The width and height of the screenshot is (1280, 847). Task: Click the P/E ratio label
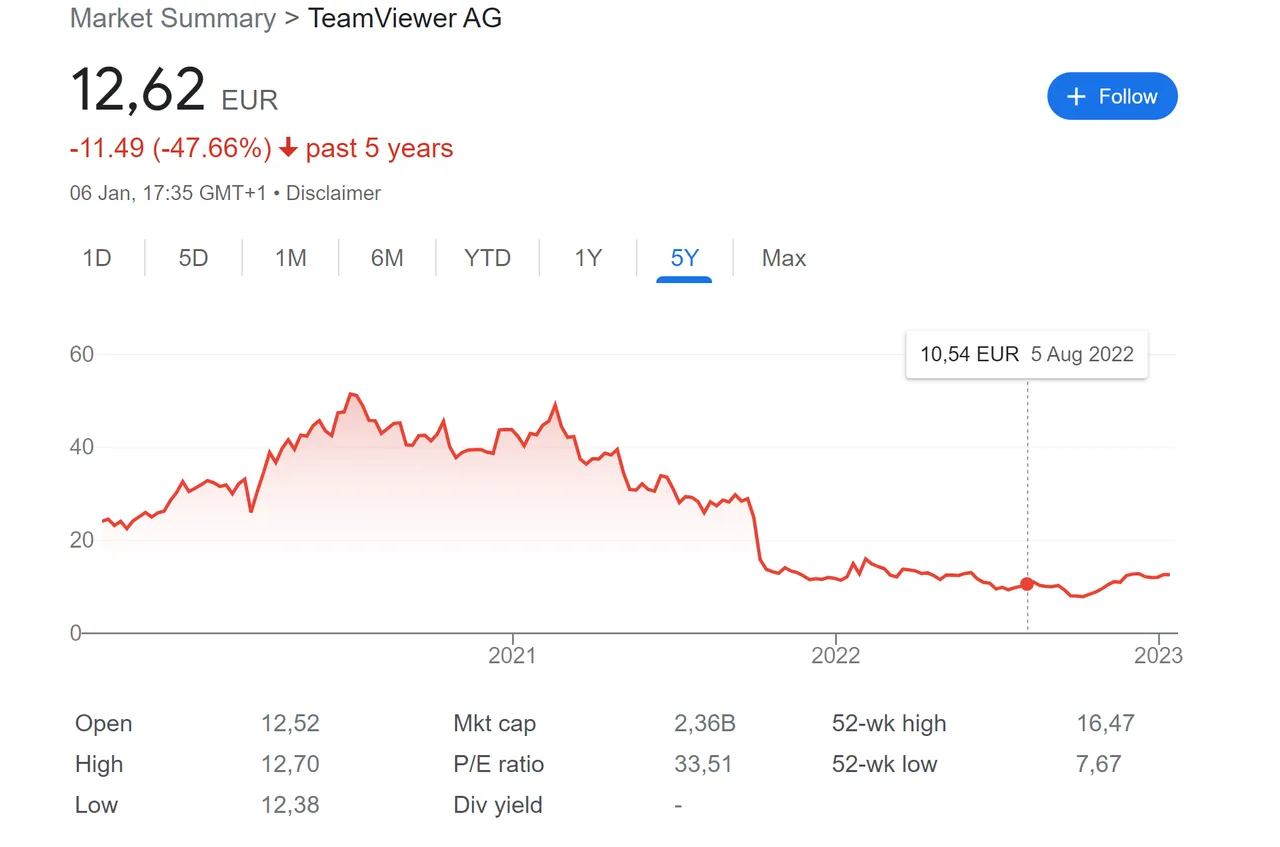498,764
